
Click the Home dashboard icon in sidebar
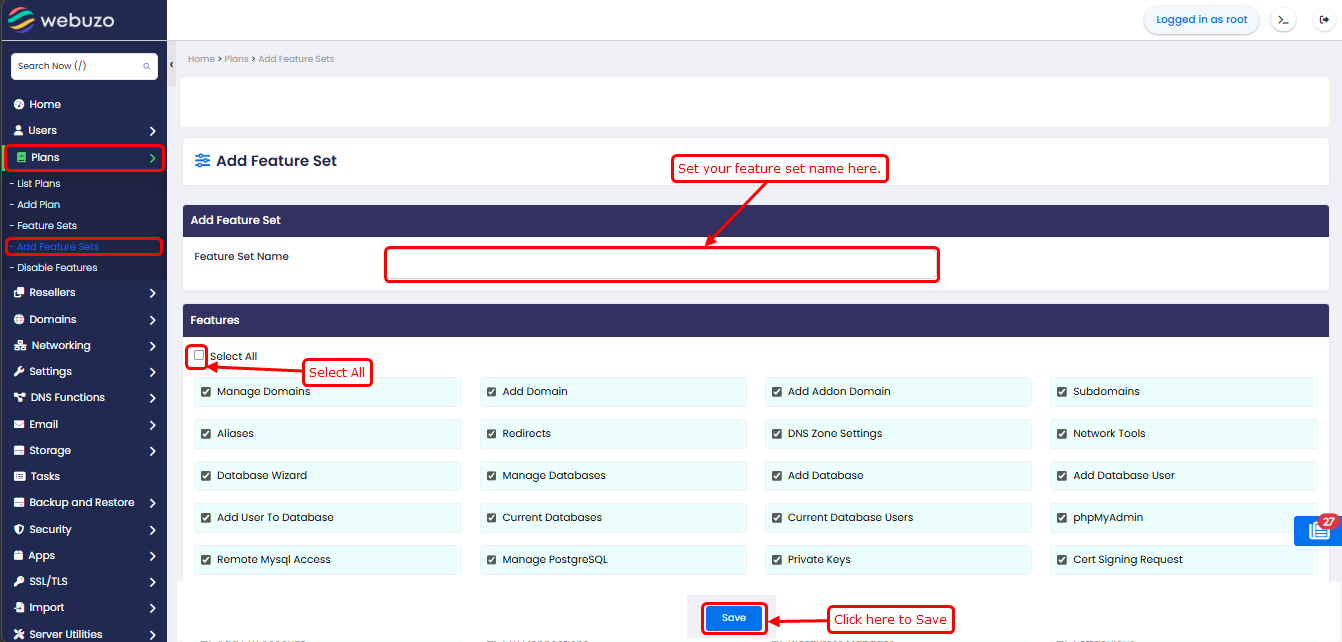tap(19, 105)
